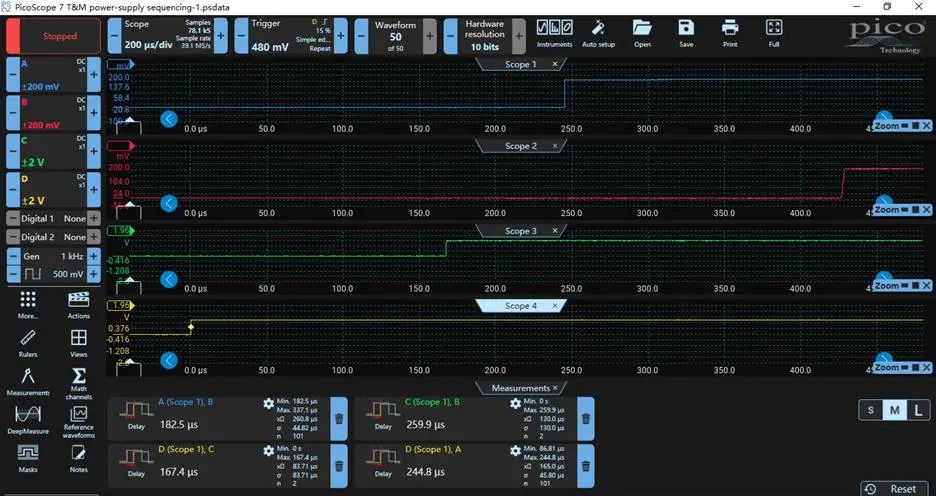Close the Scope 3 tab
This screenshot has height=496, width=936.
point(555,231)
